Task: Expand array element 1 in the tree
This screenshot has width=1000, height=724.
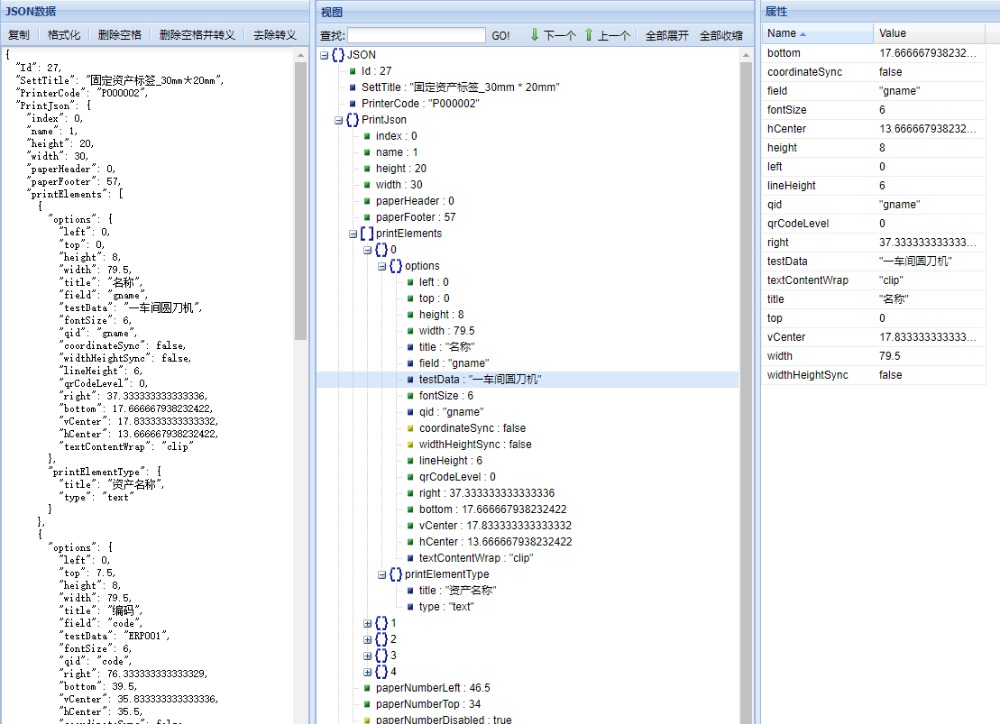Action: point(367,623)
